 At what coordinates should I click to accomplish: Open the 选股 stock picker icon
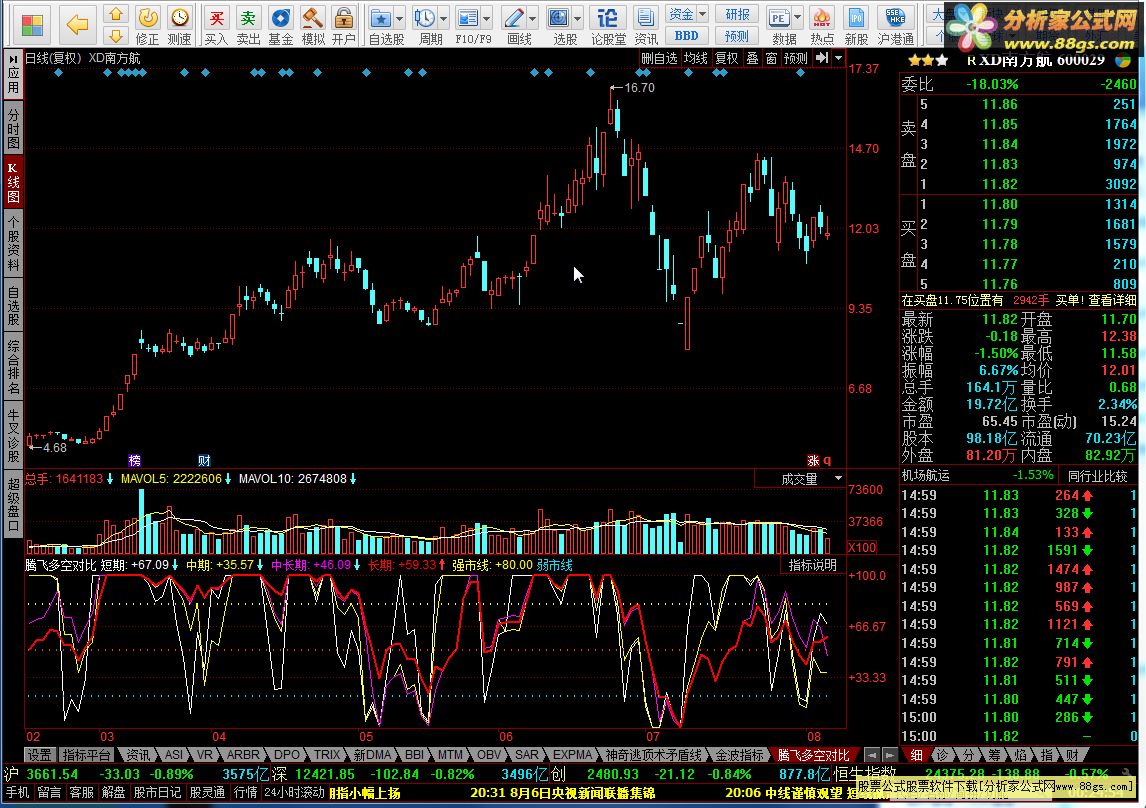(559, 24)
